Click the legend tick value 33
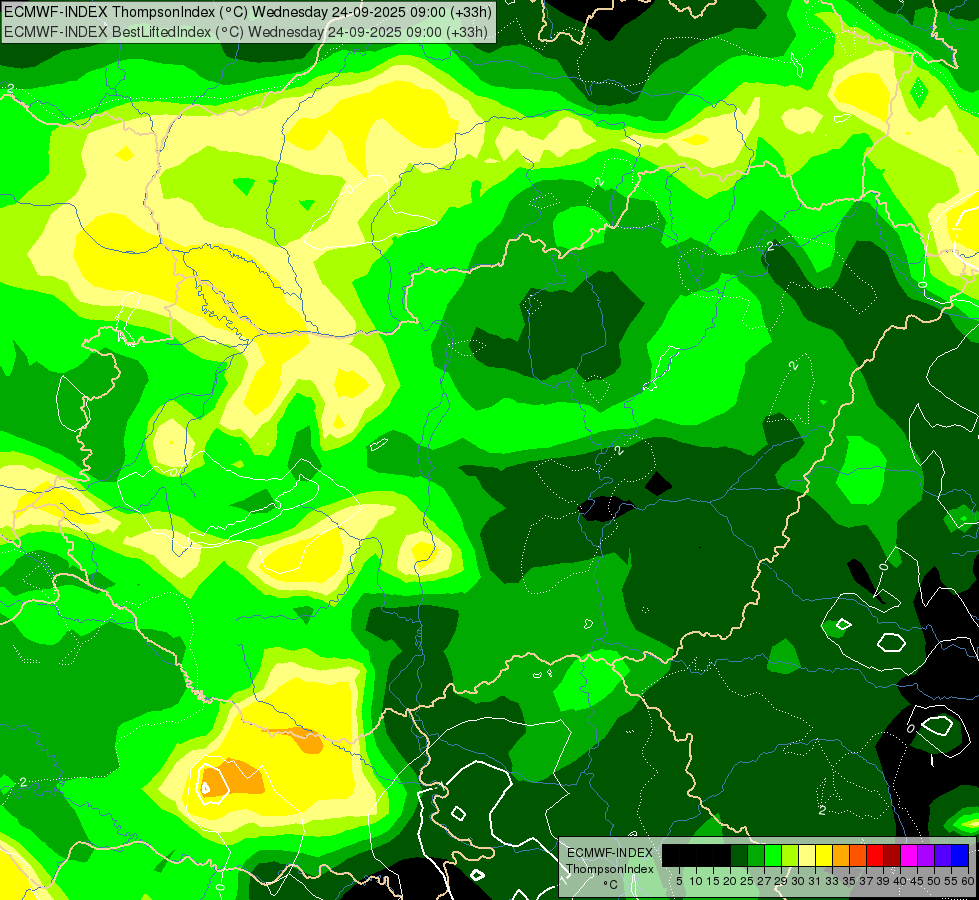 [x=832, y=881]
